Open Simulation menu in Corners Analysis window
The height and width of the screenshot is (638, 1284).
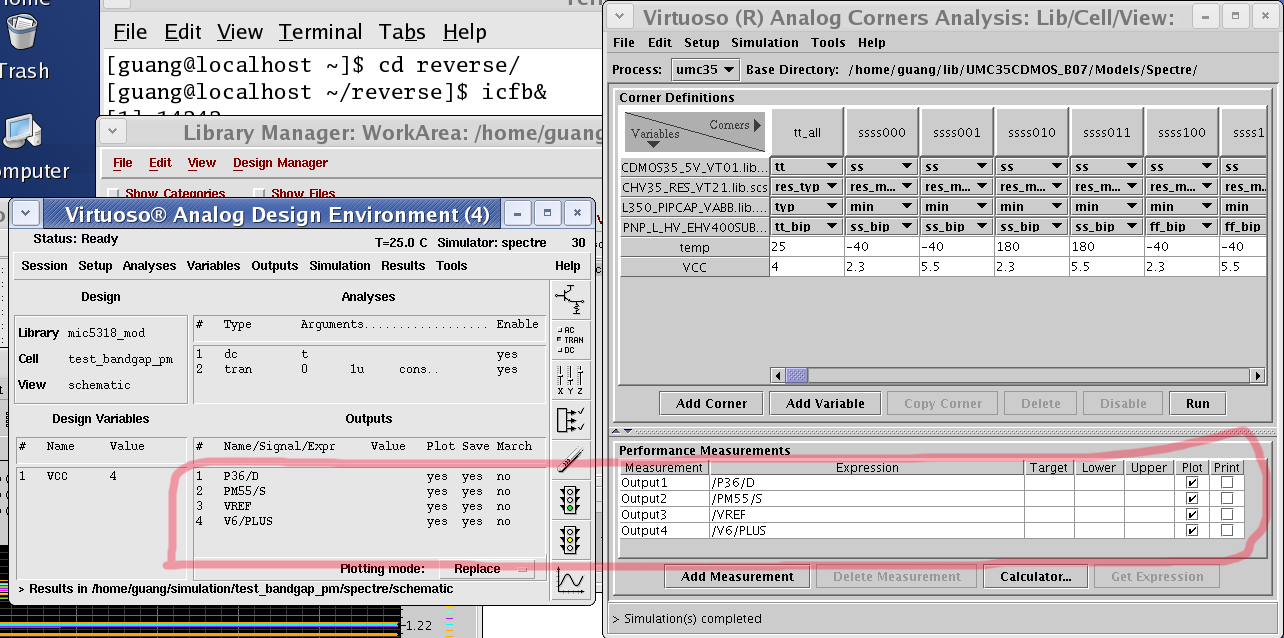(764, 43)
